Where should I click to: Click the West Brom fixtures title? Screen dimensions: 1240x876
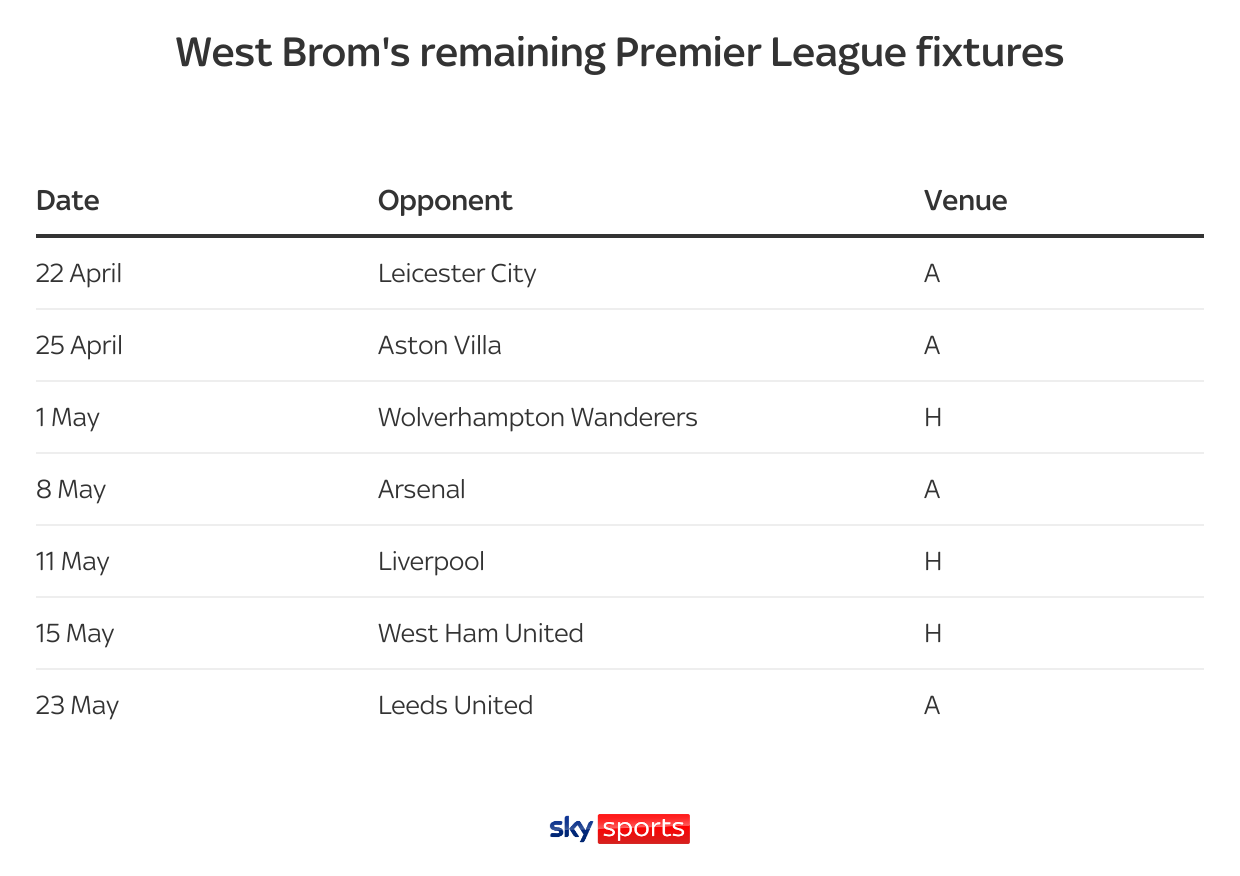tap(620, 52)
